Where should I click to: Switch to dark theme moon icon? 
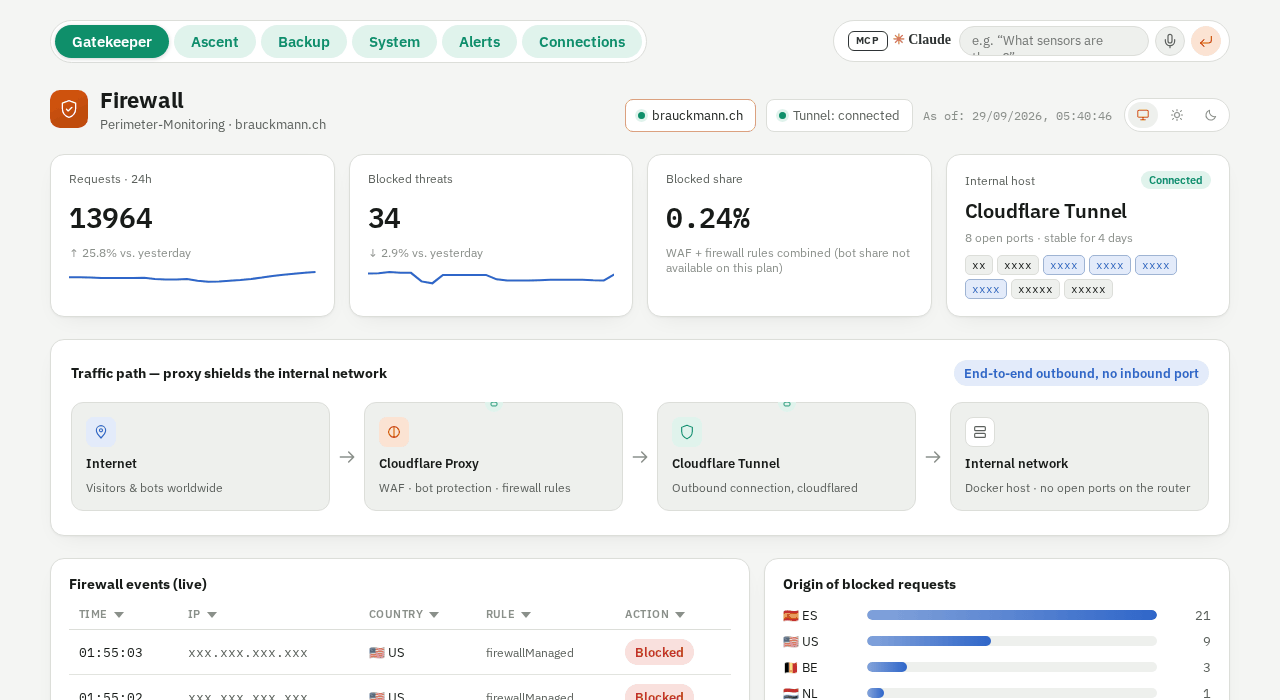[x=1211, y=115]
